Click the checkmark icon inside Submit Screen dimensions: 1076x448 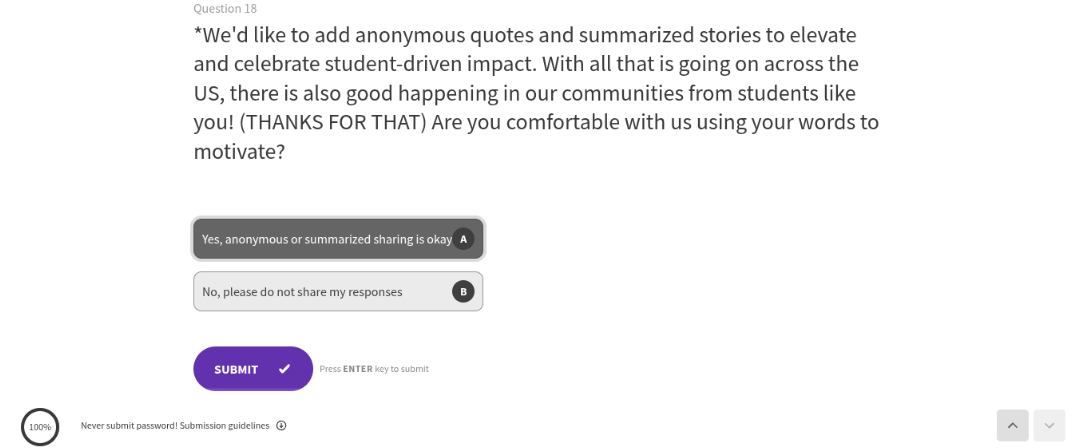(285, 369)
